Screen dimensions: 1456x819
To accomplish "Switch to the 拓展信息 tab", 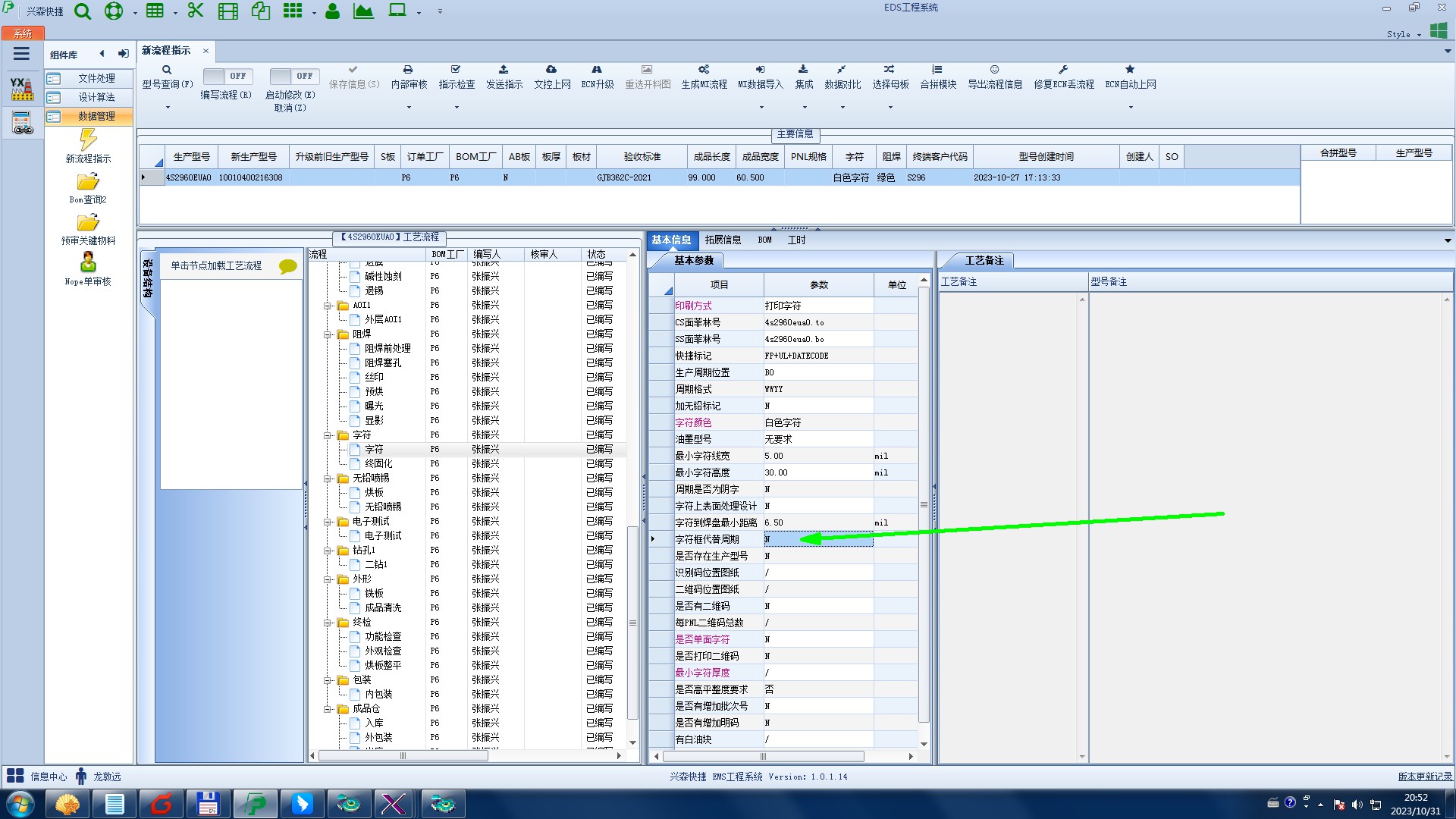I will pyautogui.click(x=722, y=240).
